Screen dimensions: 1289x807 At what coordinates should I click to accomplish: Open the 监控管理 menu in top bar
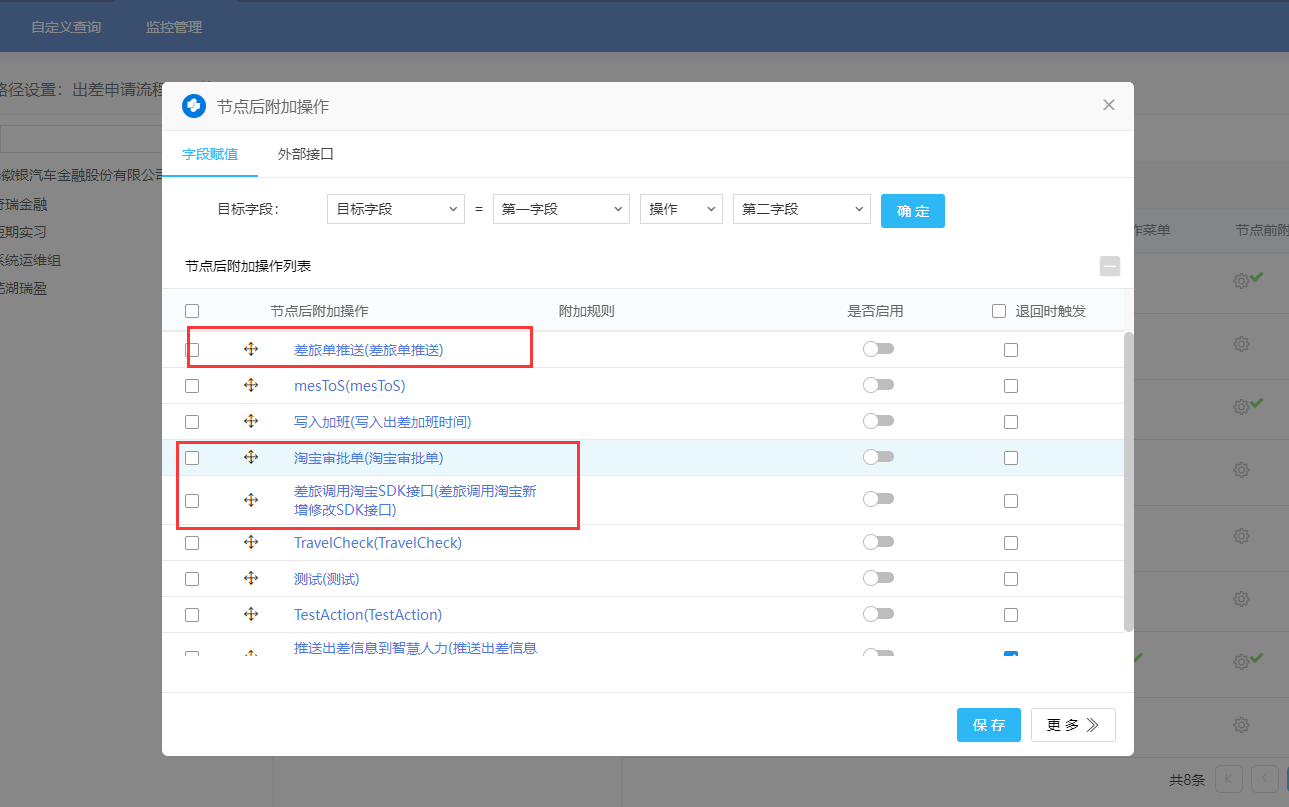click(x=174, y=27)
